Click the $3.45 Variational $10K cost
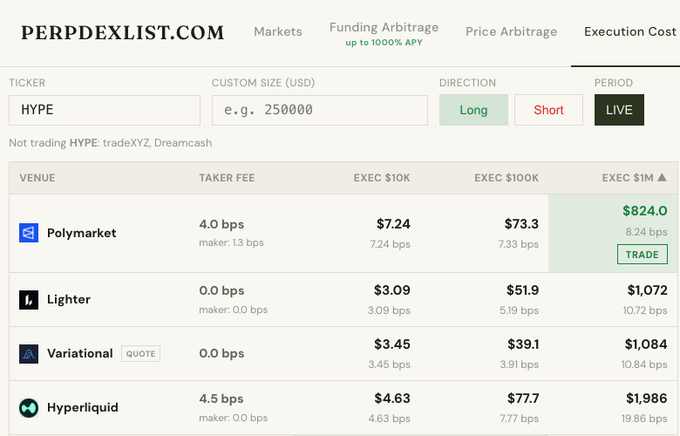The width and height of the screenshot is (680, 436). tap(392, 344)
